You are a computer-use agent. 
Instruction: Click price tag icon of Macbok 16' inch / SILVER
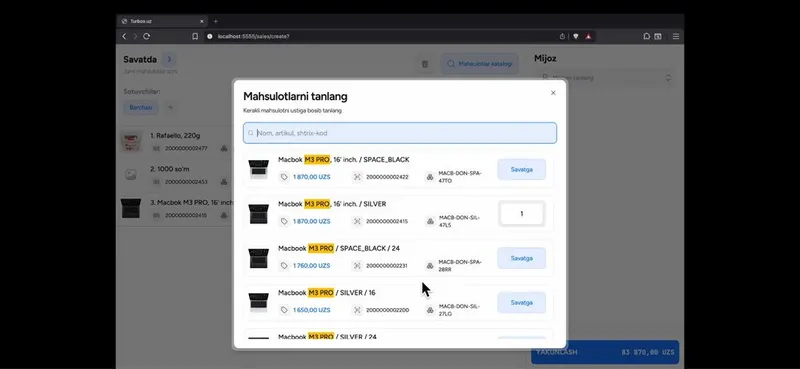point(284,221)
